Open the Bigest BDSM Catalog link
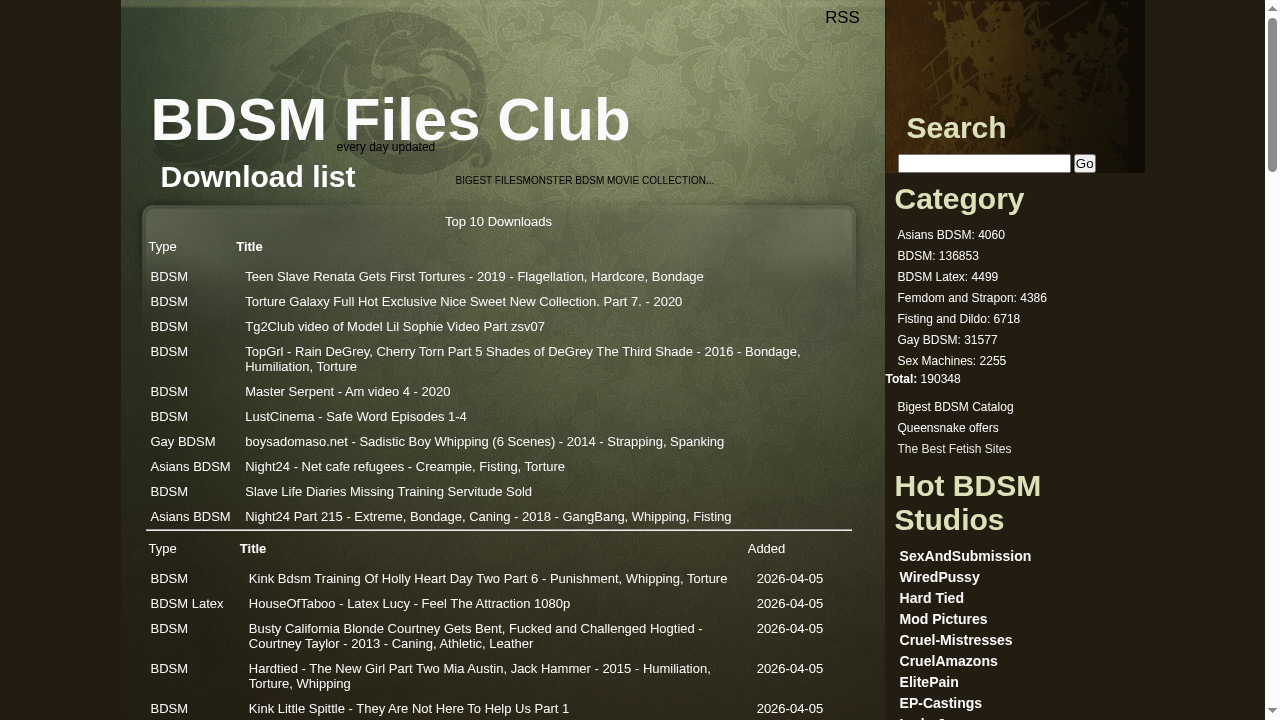Viewport: 1280px width, 720px height. (x=954, y=406)
